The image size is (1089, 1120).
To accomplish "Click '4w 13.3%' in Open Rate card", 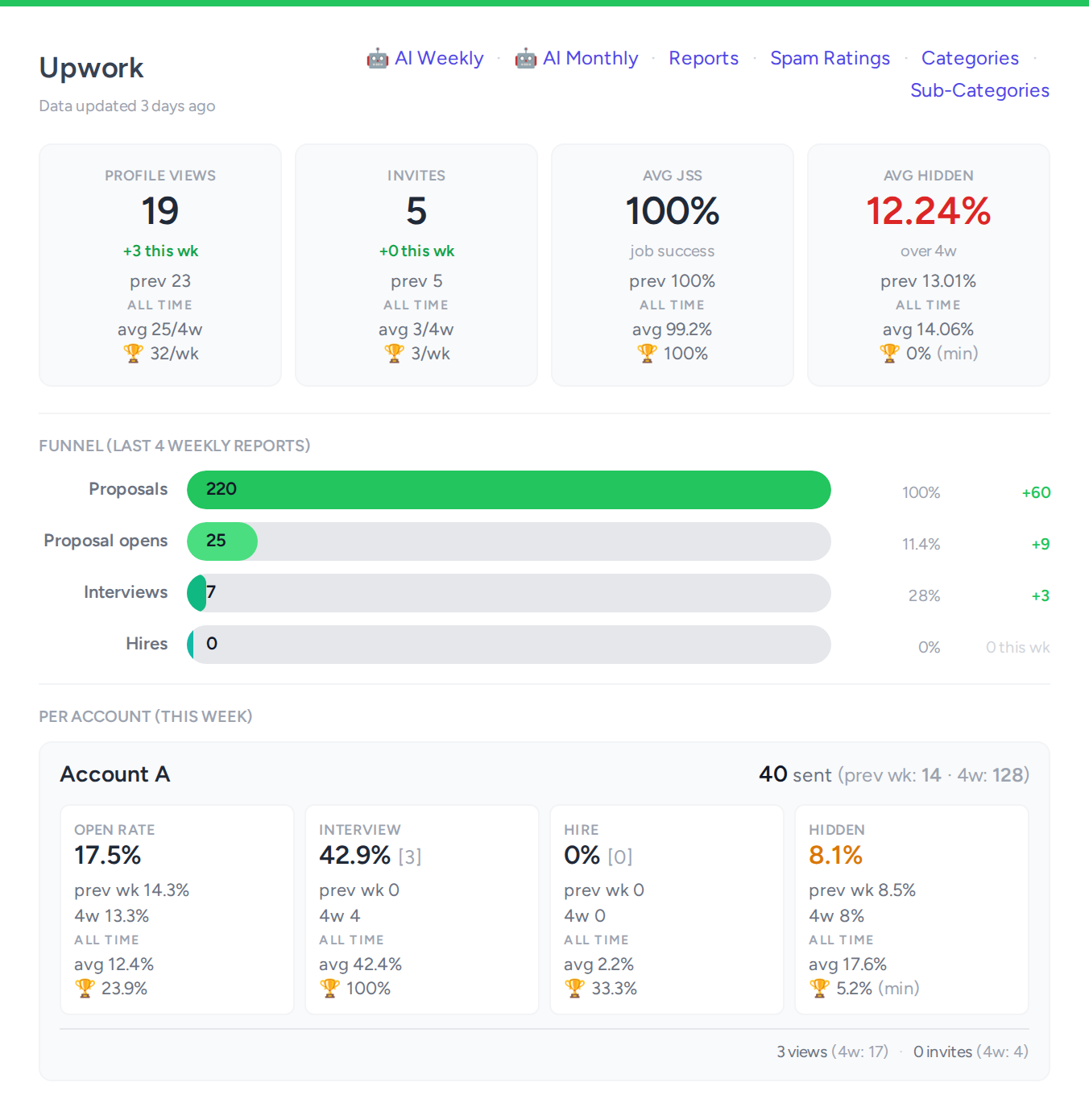I will (112, 916).
